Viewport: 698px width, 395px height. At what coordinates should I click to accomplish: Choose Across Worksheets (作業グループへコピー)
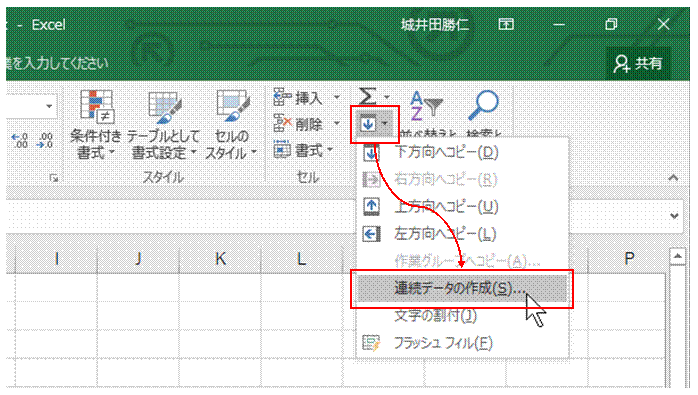463,261
